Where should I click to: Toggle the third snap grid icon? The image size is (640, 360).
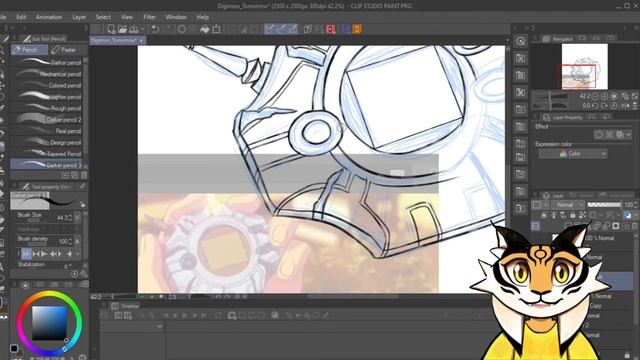coord(293,29)
